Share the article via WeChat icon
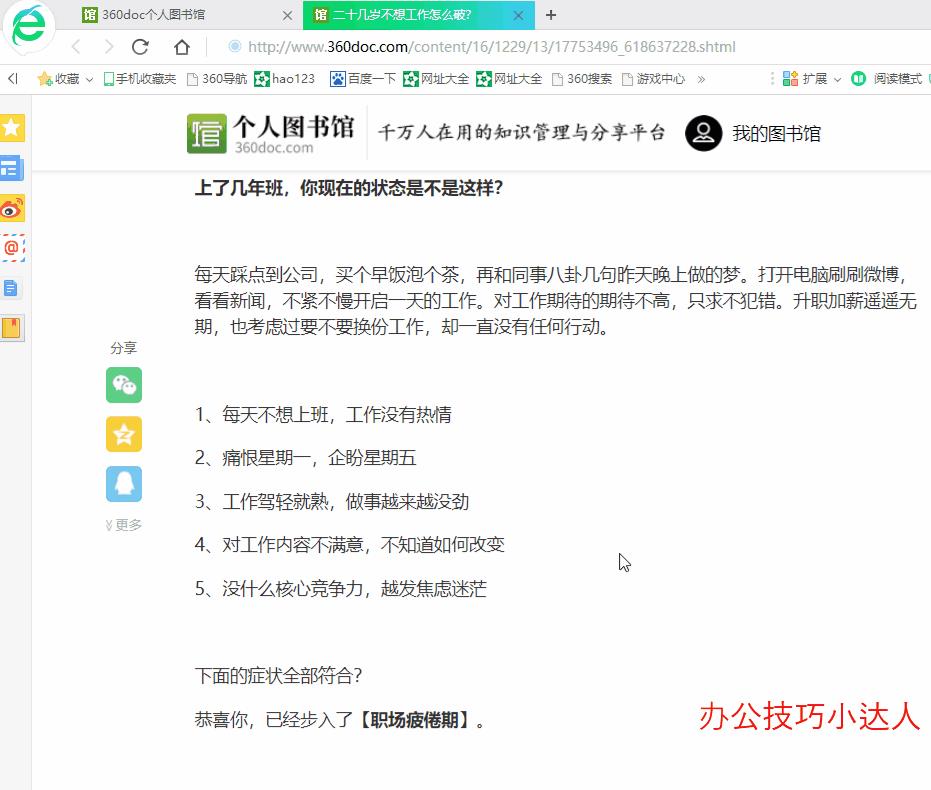The image size is (931, 790). point(124,385)
